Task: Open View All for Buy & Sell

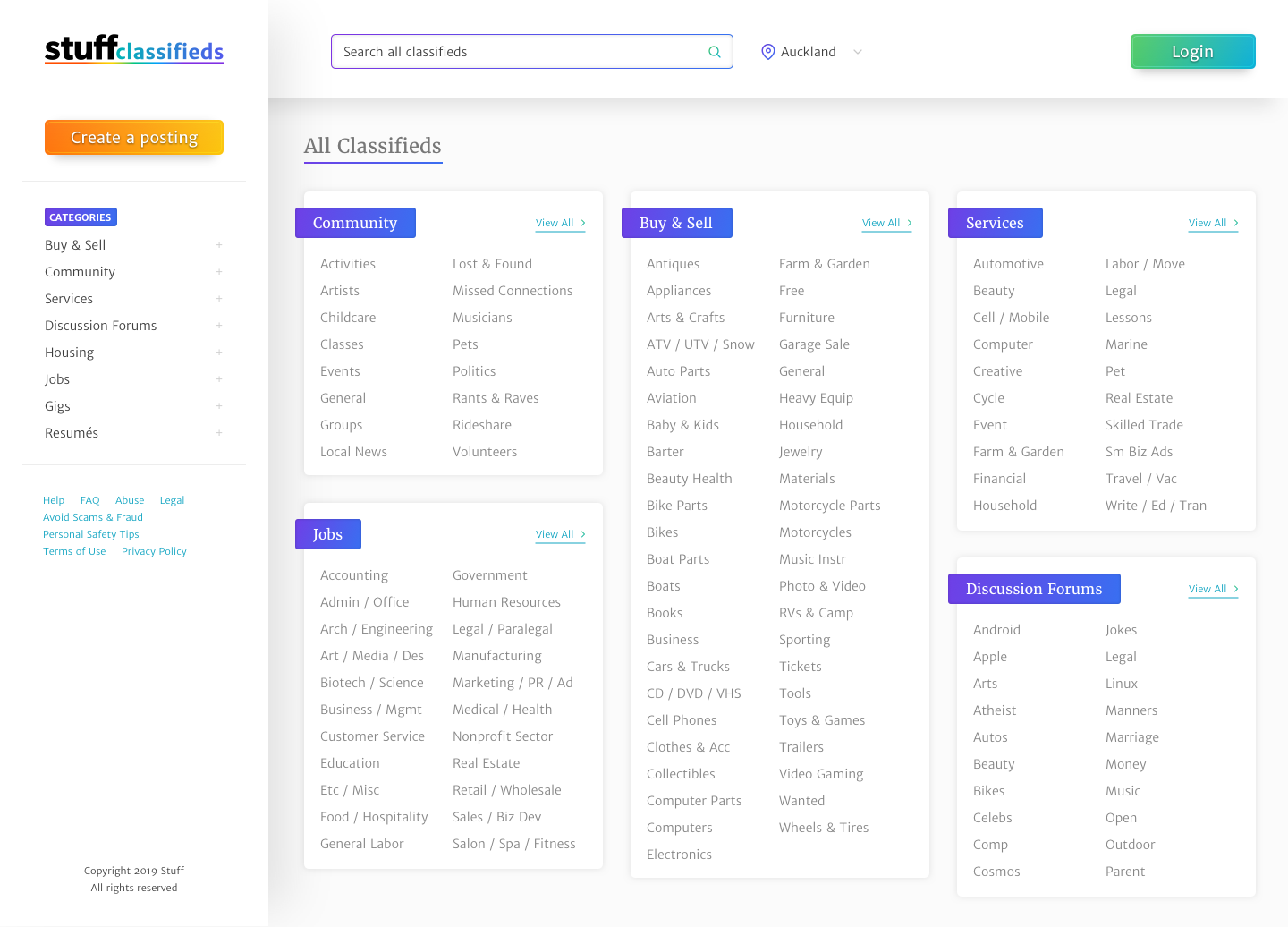Action: 886,224
